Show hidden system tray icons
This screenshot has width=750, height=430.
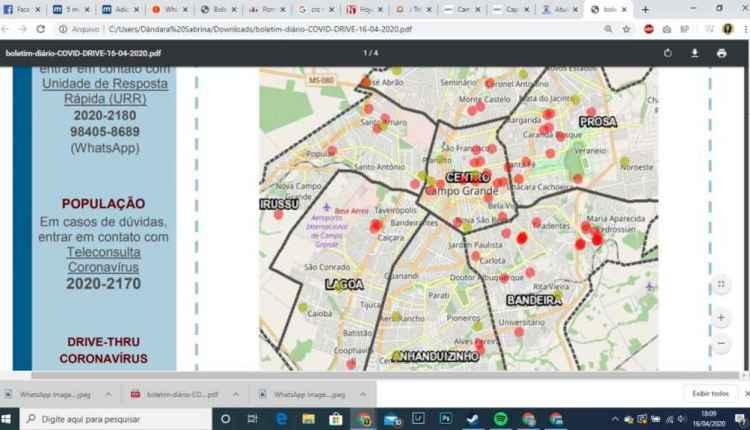click(x=615, y=419)
